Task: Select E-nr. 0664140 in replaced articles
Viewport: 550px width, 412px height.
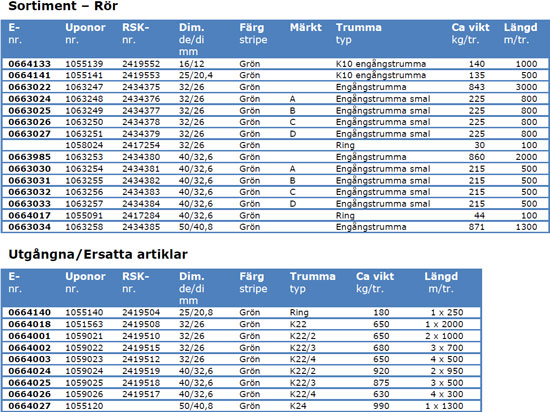Action: (29, 312)
